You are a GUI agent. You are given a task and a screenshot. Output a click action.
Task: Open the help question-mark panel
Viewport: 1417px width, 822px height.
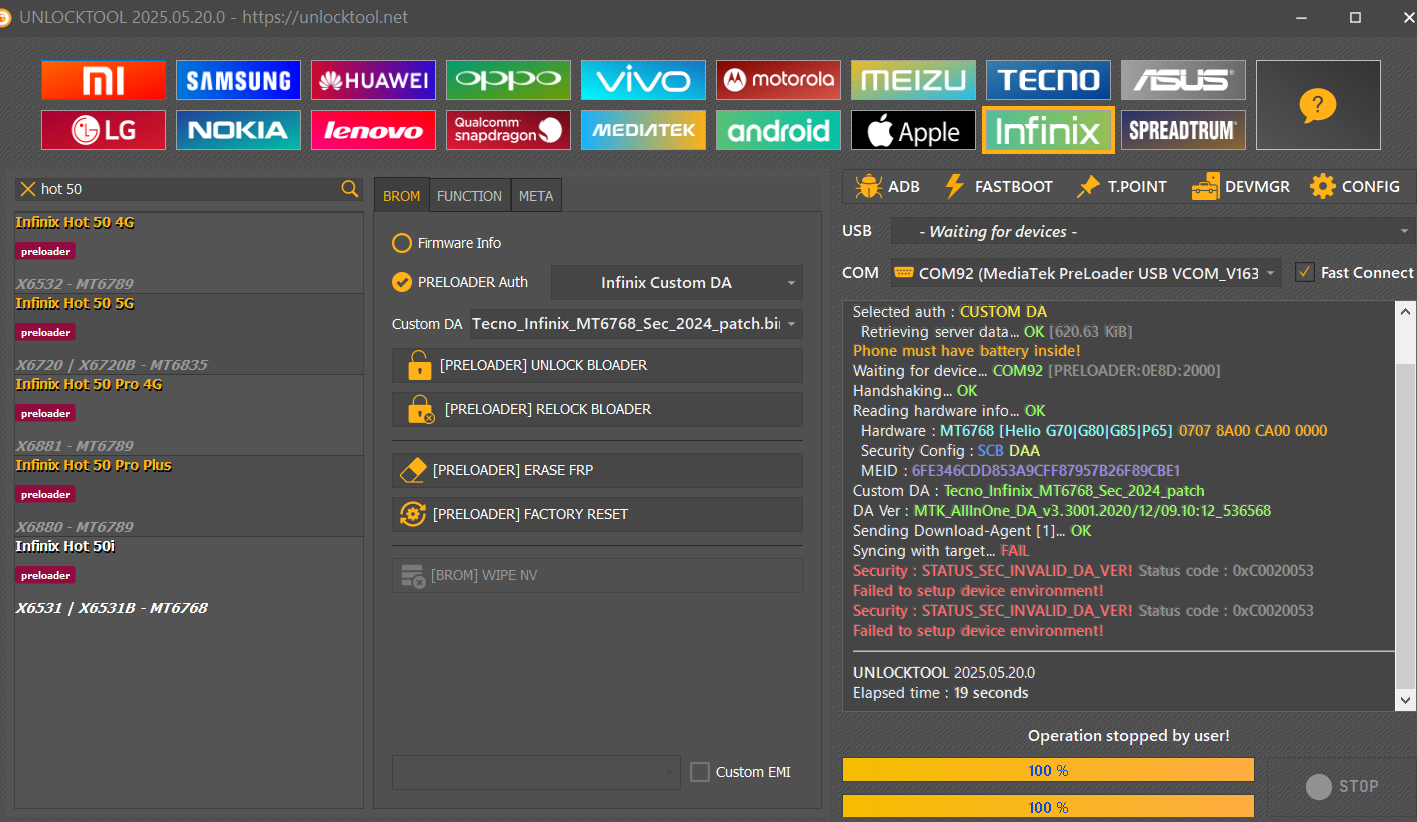pyautogui.click(x=1318, y=105)
